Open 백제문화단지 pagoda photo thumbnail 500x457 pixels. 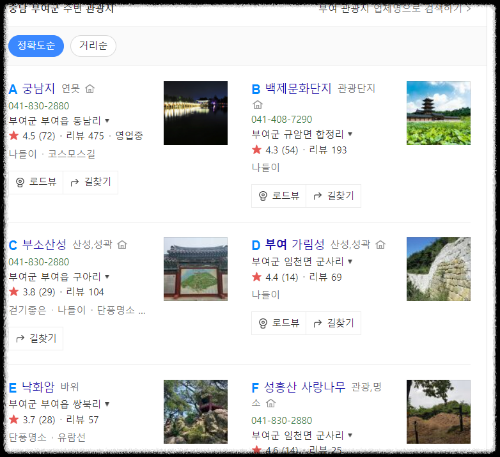point(439,113)
